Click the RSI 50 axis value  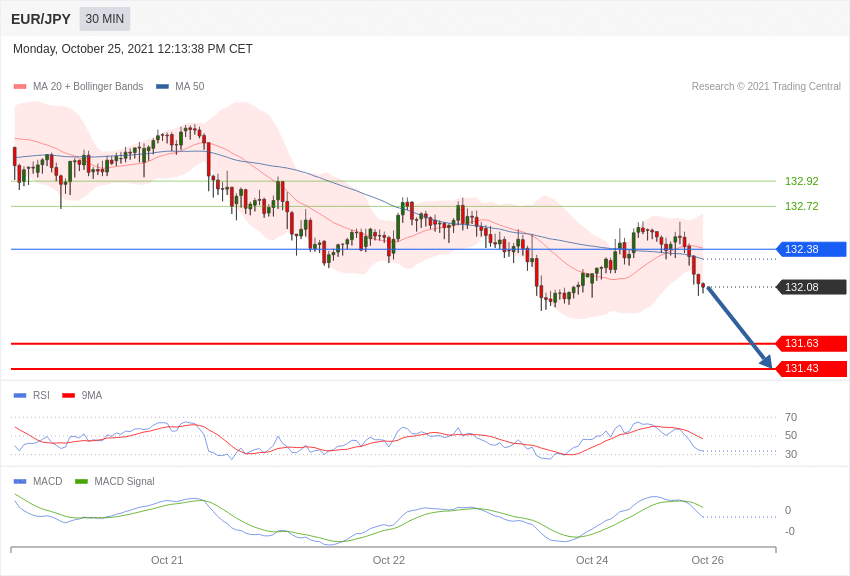(791, 436)
